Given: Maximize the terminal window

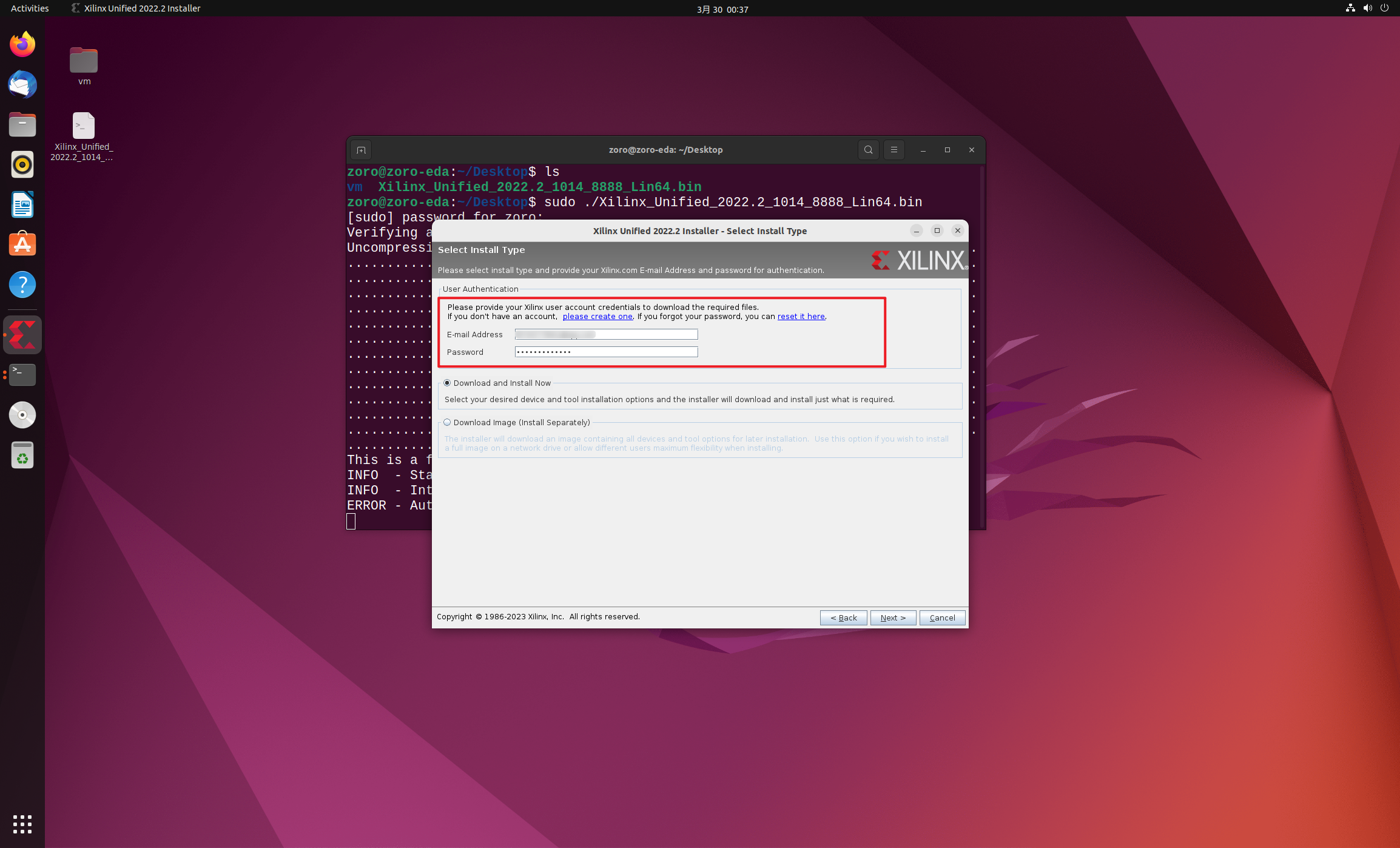Looking at the screenshot, I should click(947, 150).
